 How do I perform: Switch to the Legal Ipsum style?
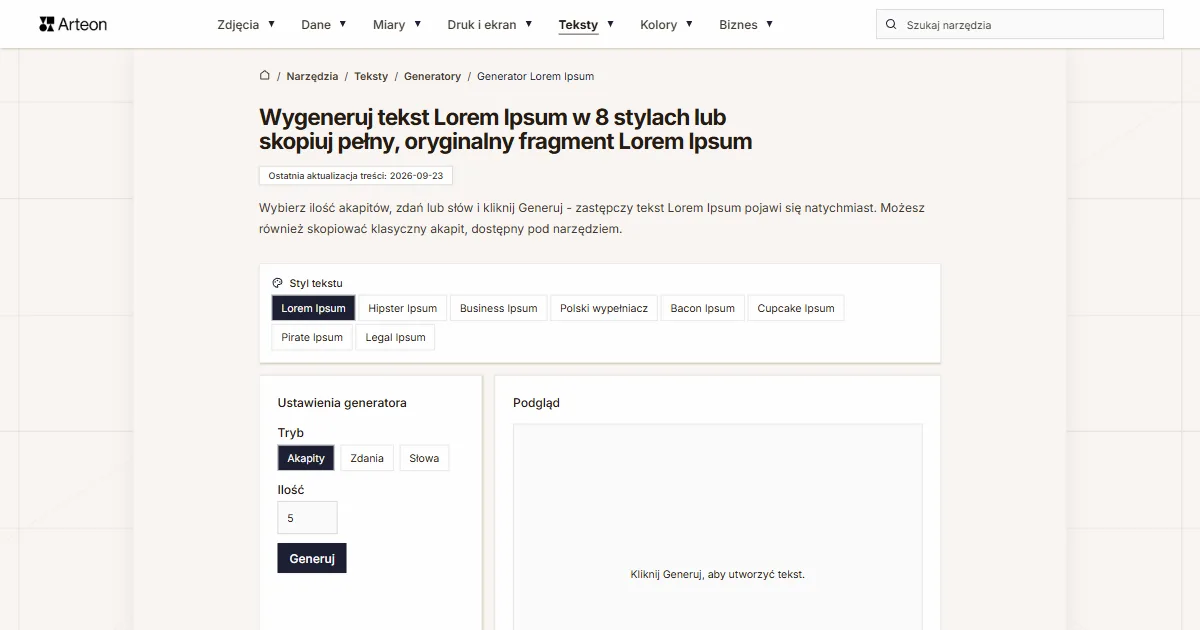395,337
